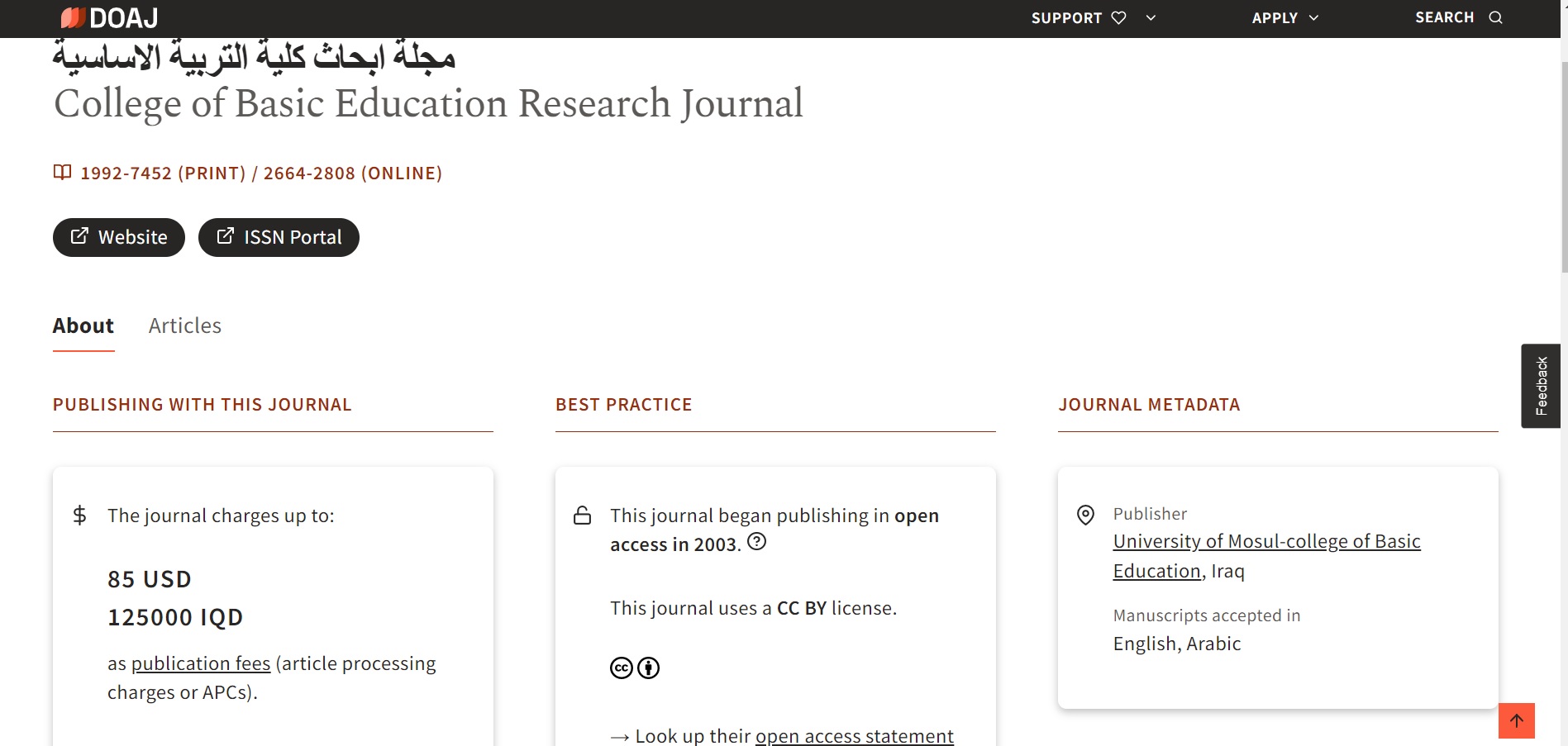Viewport: 1568px width, 746px height.
Task: Click the open access help question mark icon
Action: (x=756, y=542)
